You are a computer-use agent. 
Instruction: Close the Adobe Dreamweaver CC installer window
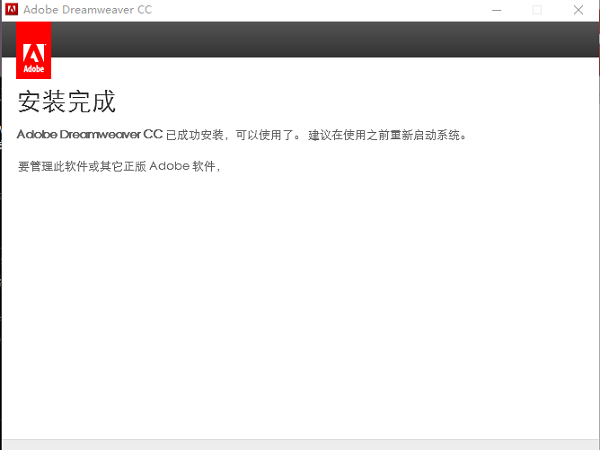[x=578, y=10]
